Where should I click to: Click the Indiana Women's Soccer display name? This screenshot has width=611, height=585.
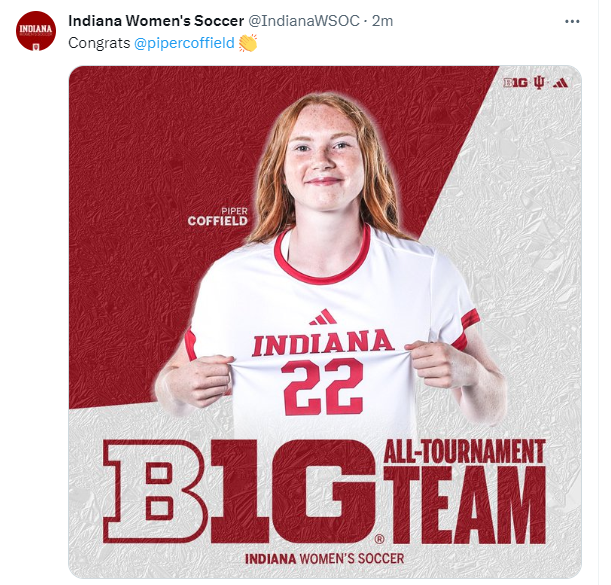[155, 20]
